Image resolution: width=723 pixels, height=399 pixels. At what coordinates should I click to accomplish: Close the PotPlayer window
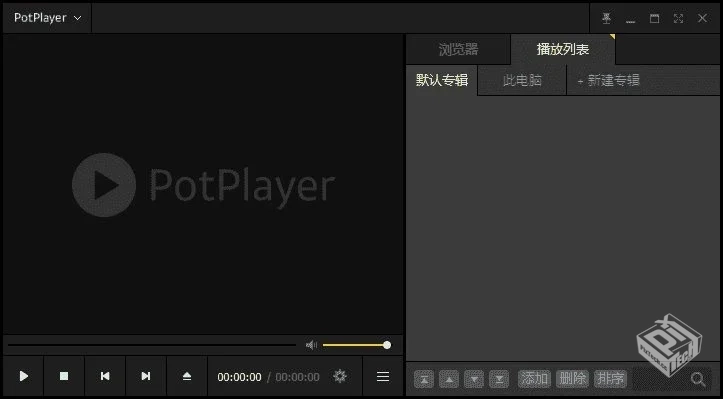[702, 18]
